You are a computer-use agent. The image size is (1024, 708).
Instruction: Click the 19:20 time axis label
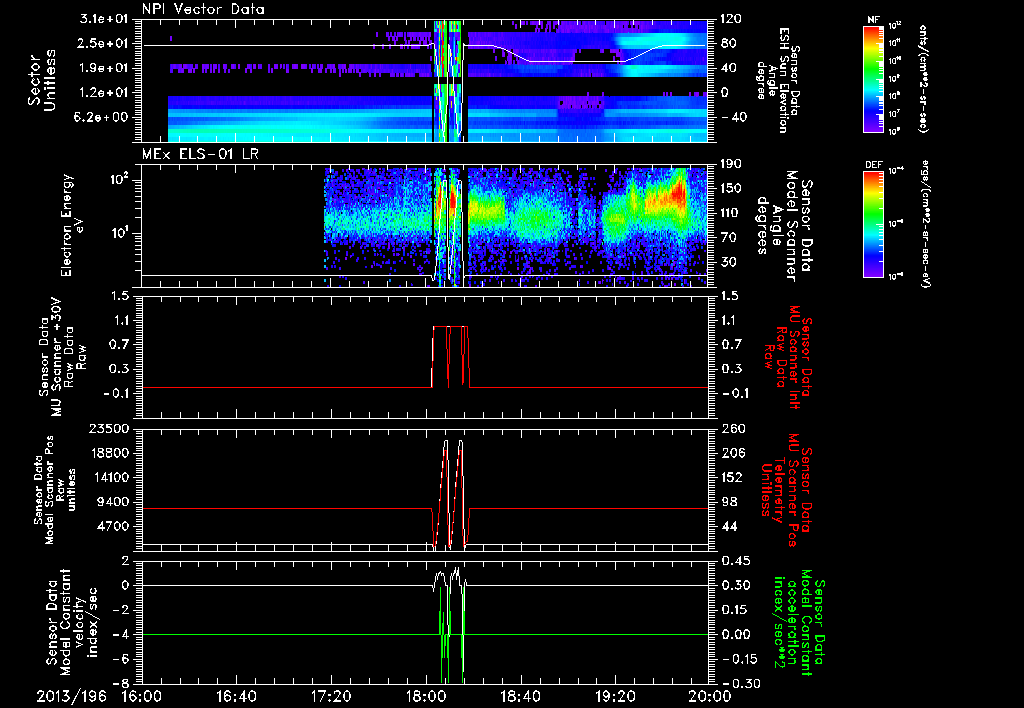point(615,695)
